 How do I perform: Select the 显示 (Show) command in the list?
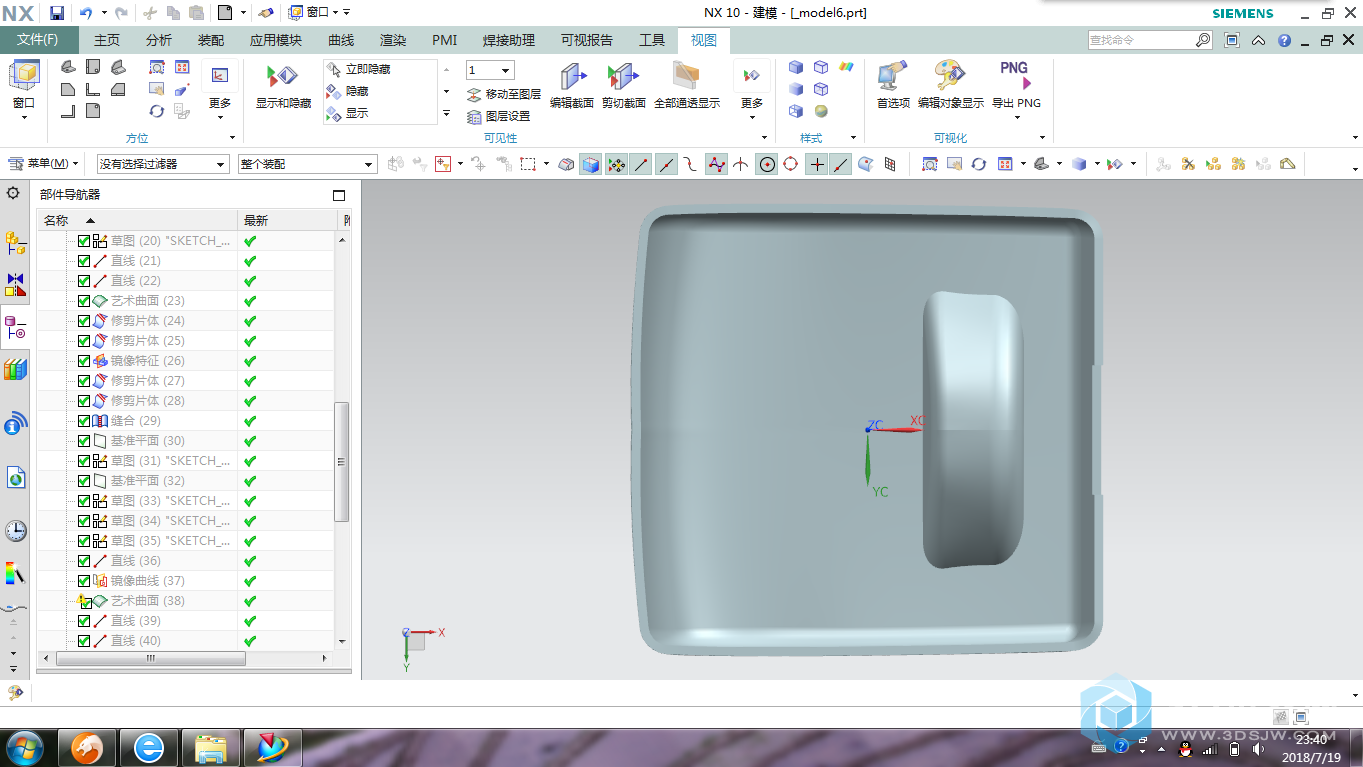pyautogui.click(x=358, y=113)
